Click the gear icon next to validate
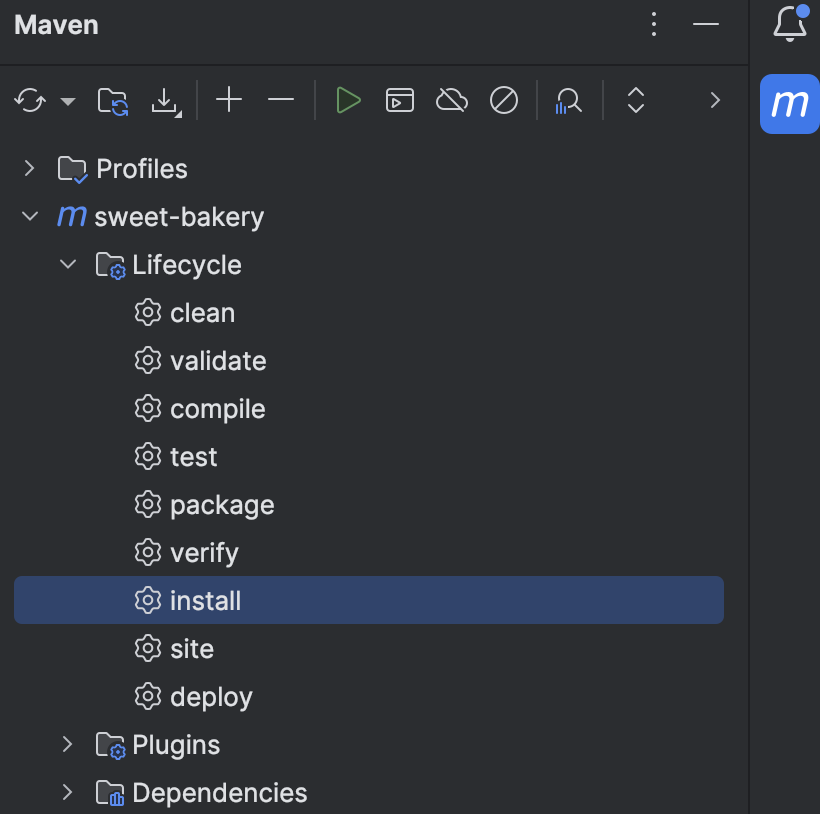This screenshot has height=814, width=820. pos(148,361)
